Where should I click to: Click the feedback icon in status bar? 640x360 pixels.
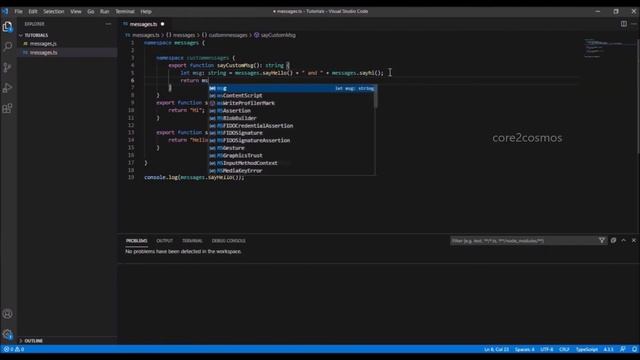(622, 349)
